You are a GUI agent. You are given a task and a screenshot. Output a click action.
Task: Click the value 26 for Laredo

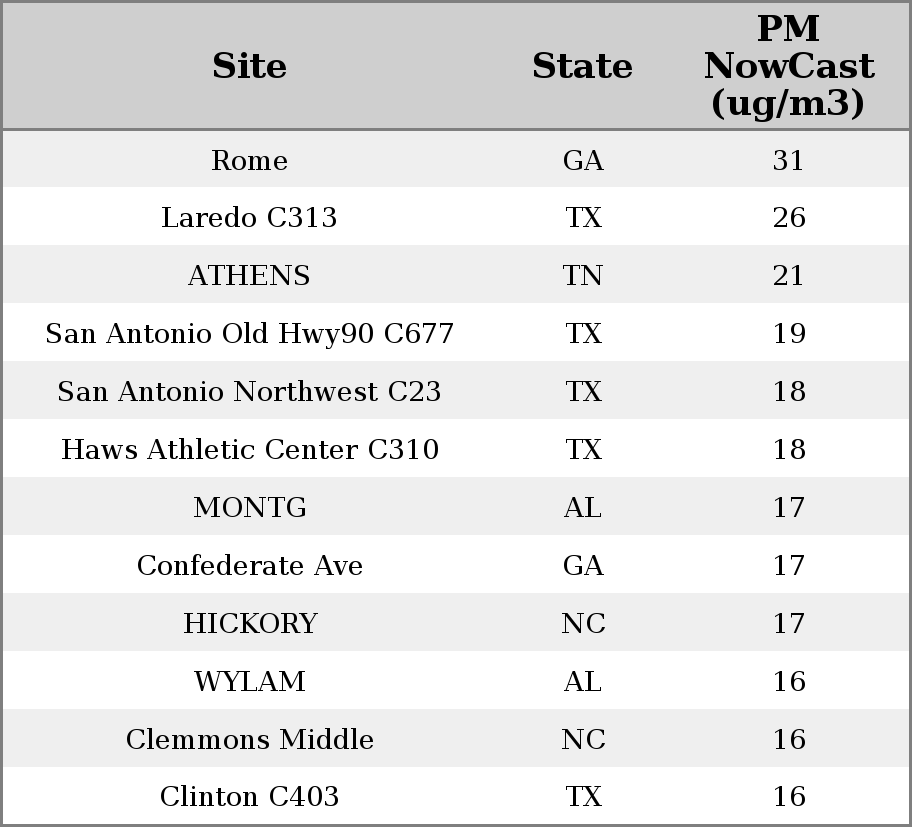coord(789,218)
